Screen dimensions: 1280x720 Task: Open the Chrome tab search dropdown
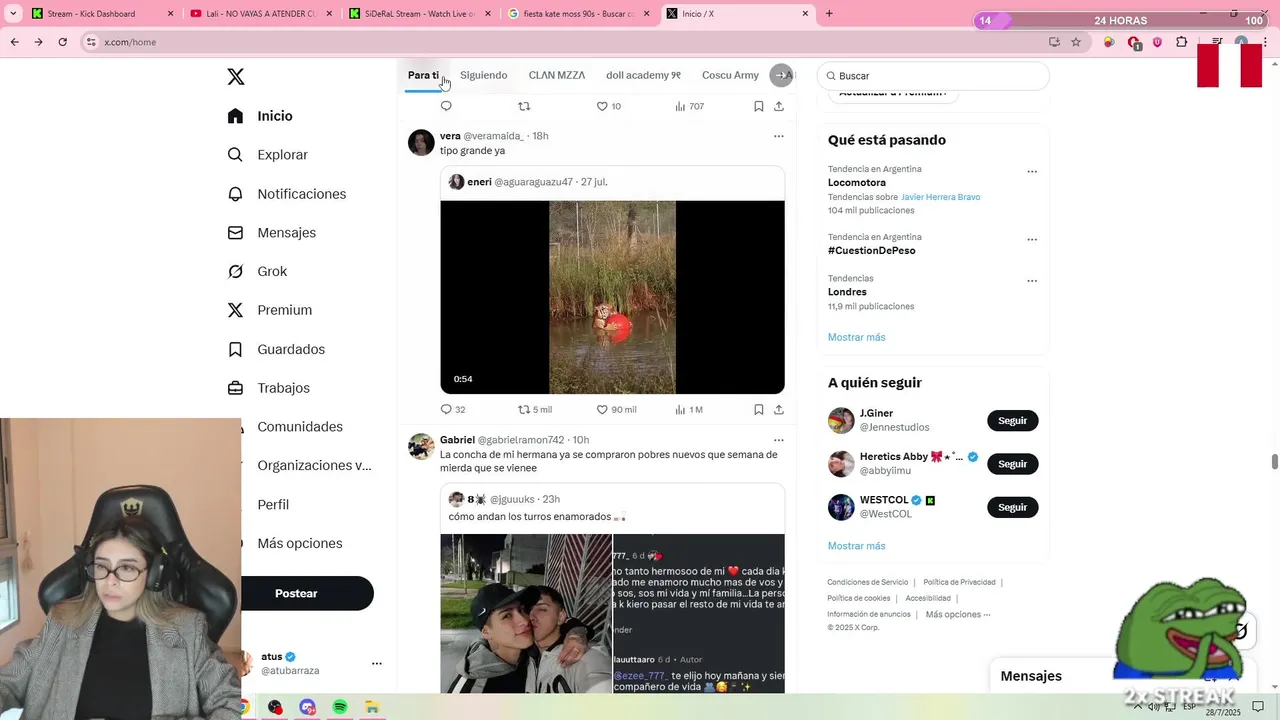click(x=14, y=14)
